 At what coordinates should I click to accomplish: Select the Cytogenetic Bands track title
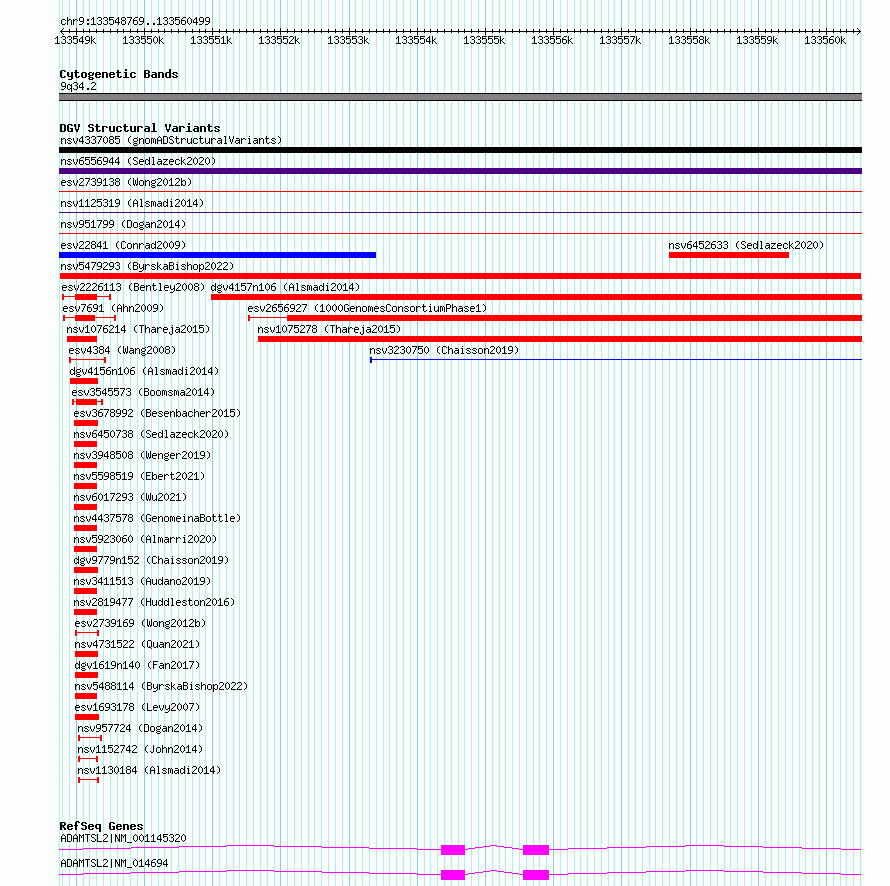point(119,74)
